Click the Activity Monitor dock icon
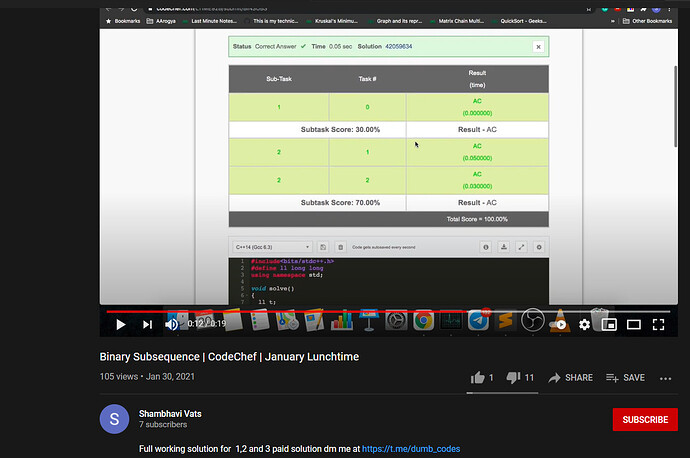The width and height of the screenshot is (690, 458). pos(451,320)
